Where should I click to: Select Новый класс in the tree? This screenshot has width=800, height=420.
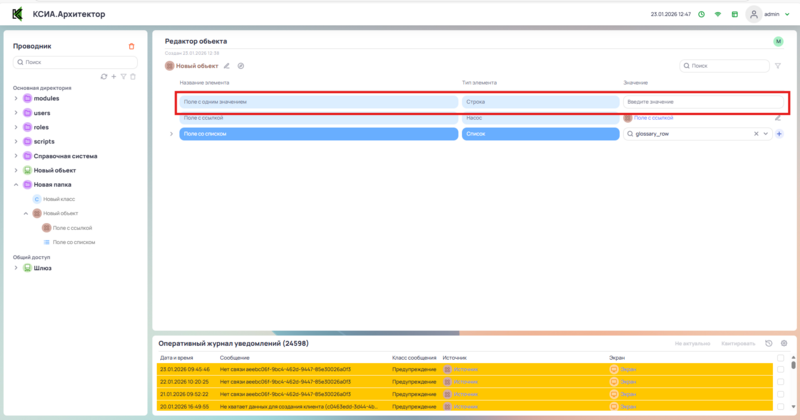59,199
